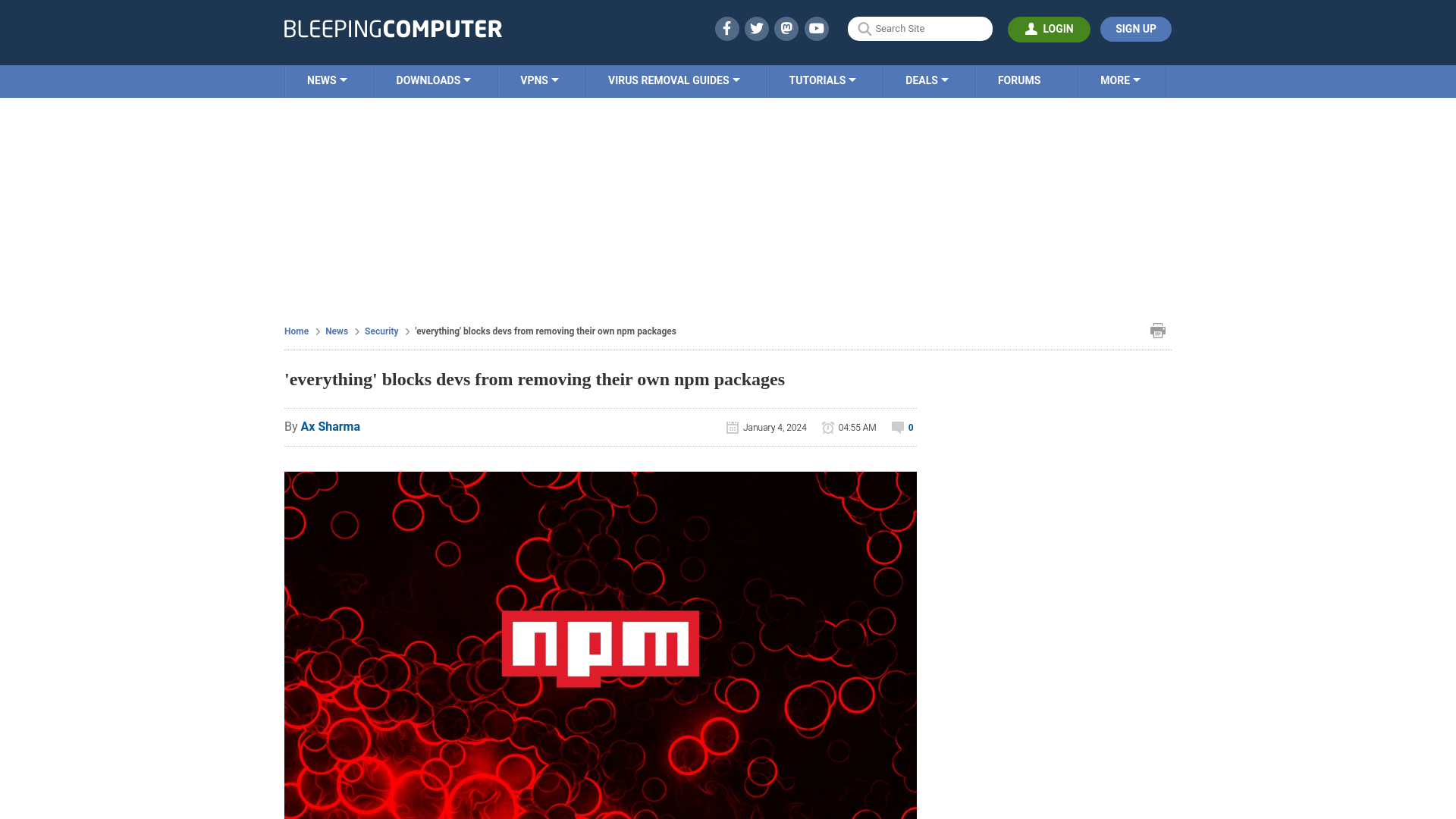1456x819 pixels.
Task: Click the search magnifier icon
Action: [864, 29]
